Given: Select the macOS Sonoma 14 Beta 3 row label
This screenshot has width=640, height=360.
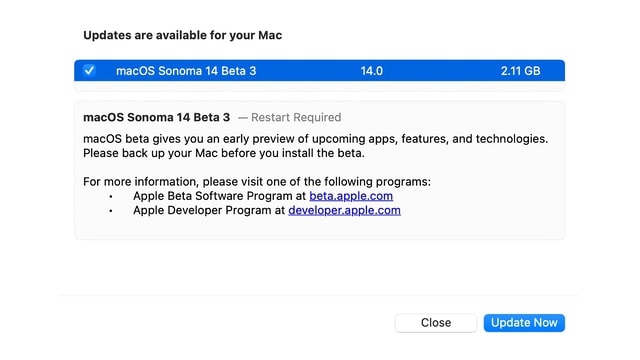Looking at the screenshot, I should [186, 71].
